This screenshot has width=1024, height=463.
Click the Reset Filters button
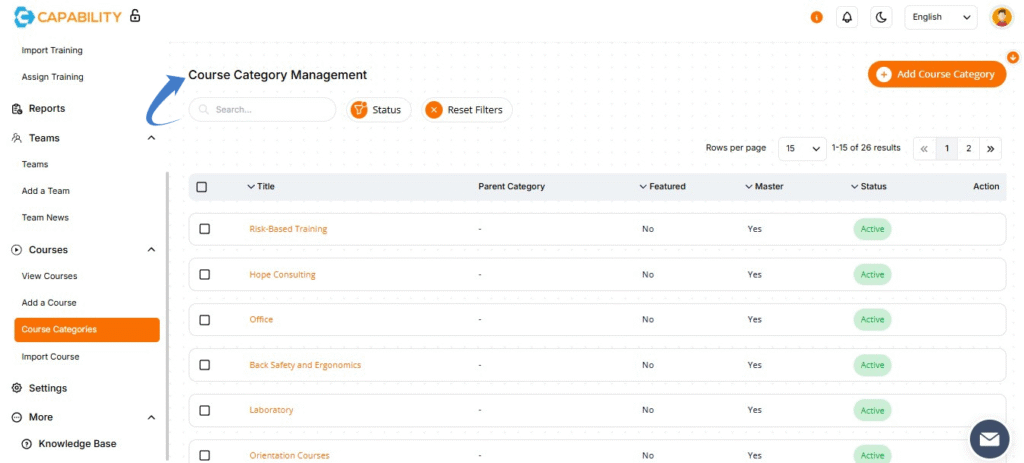tap(467, 110)
